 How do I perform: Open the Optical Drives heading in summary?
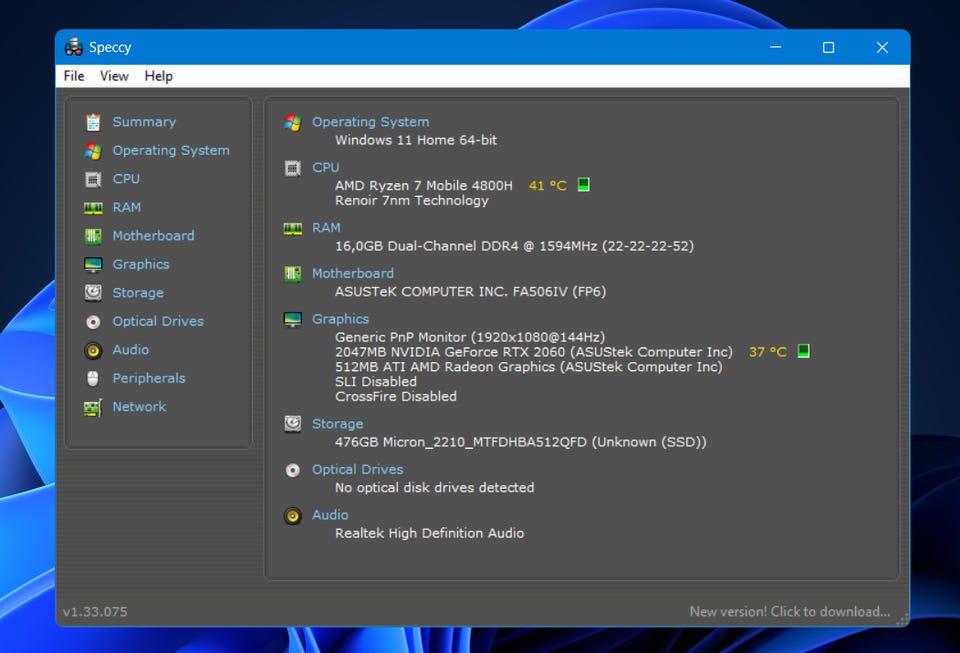point(358,469)
